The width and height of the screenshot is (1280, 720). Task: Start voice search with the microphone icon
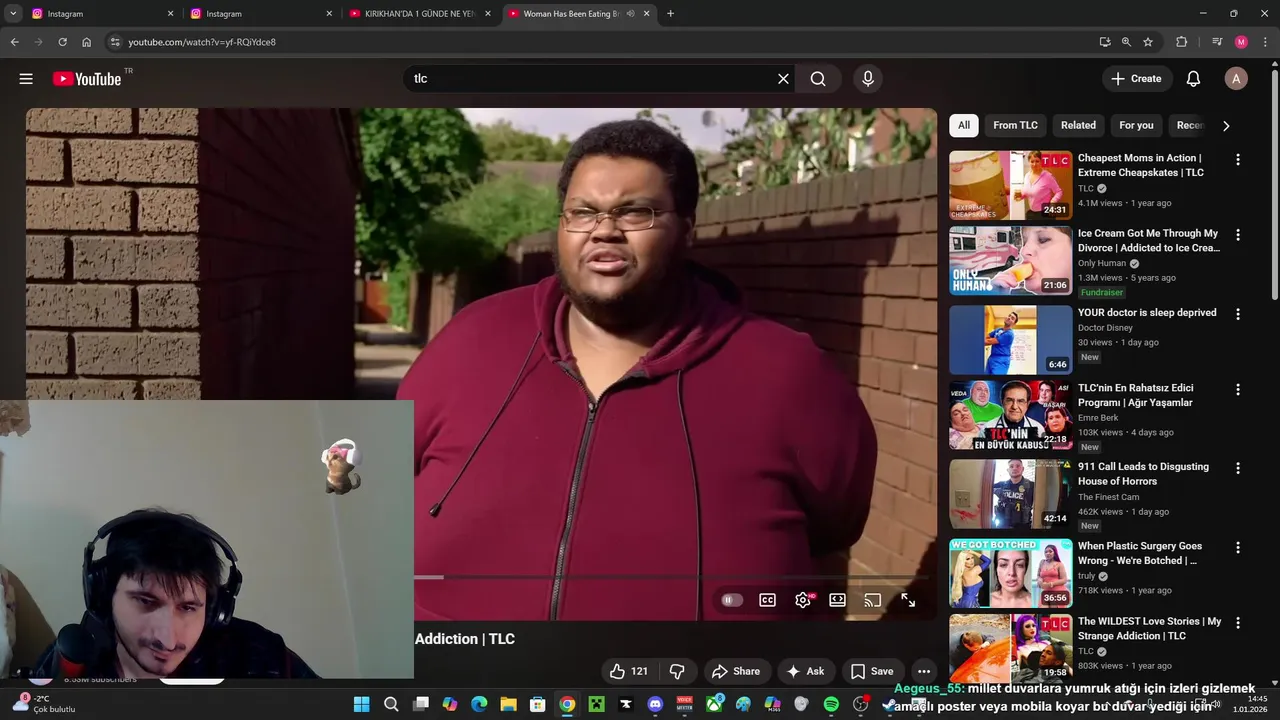point(867,79)
